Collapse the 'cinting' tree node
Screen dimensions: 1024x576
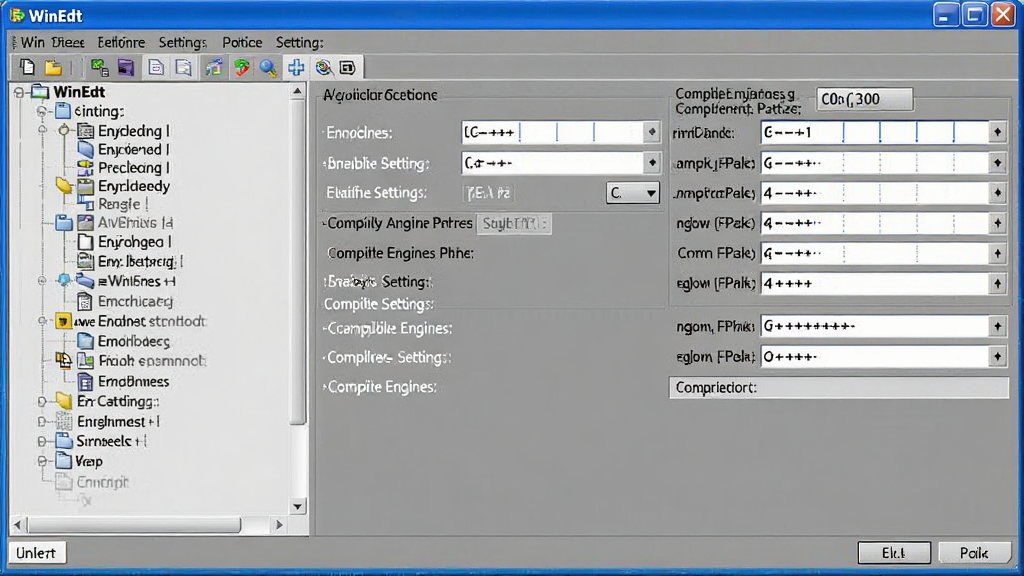(42, 112)
